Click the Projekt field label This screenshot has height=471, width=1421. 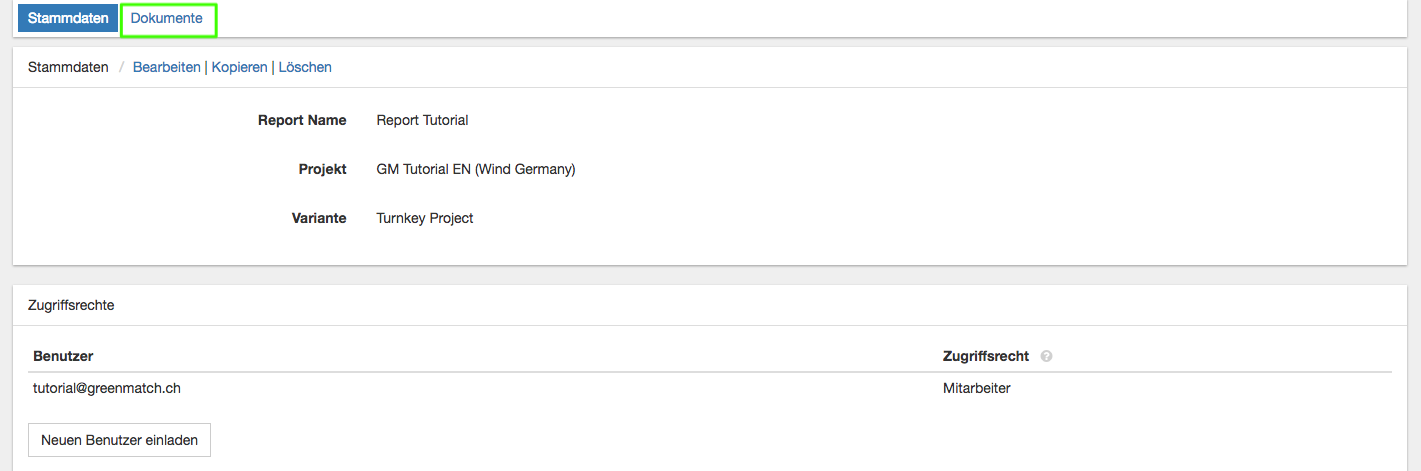(x=322, y=169)
